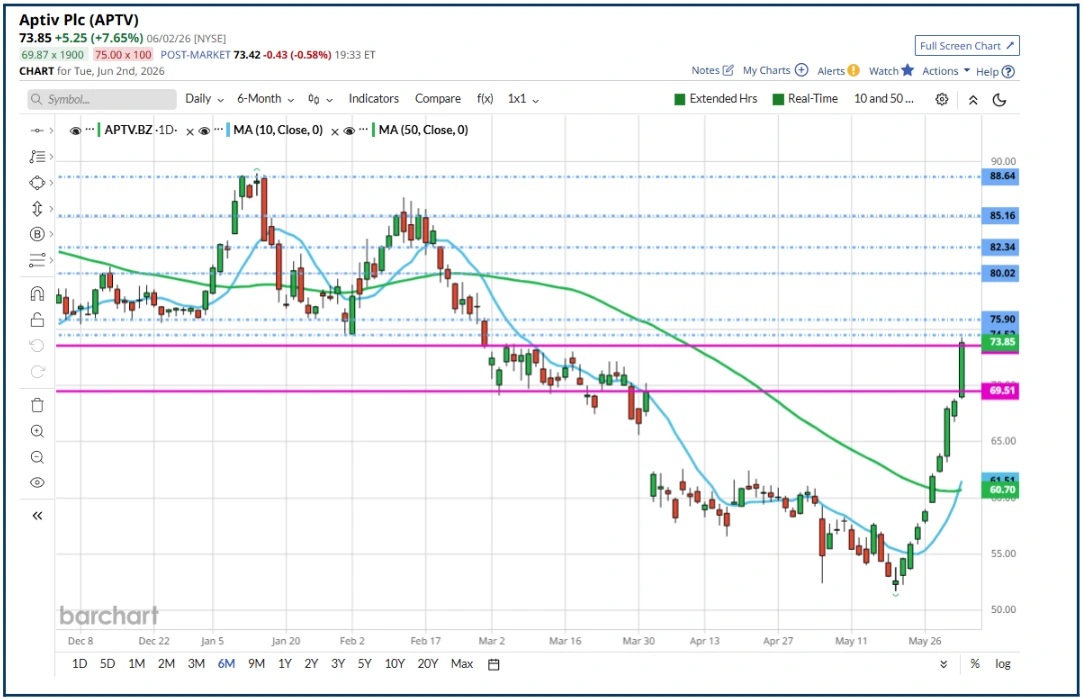Expand the bottom double-chevron panel

943,664
